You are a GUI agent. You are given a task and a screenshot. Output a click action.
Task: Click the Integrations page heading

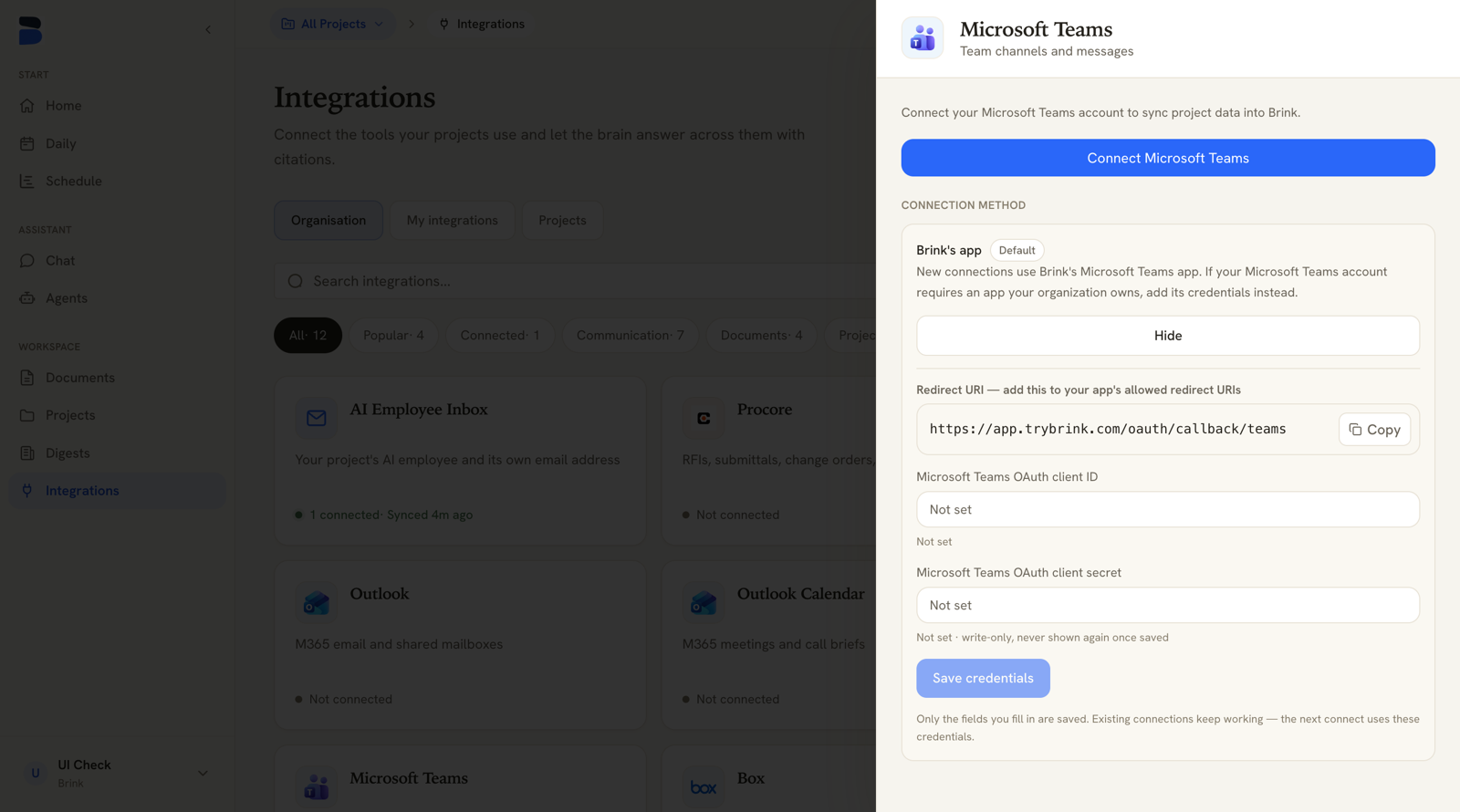point(355,97)
